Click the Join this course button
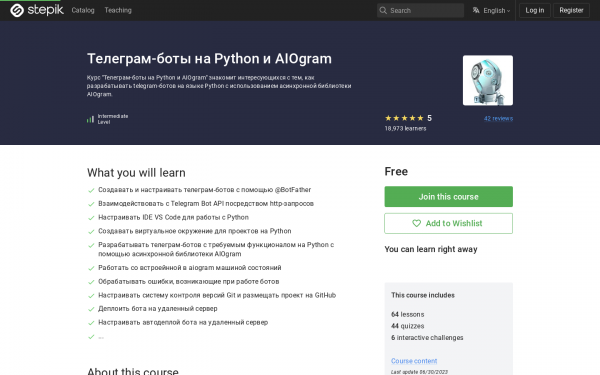 tap(448, 197)
